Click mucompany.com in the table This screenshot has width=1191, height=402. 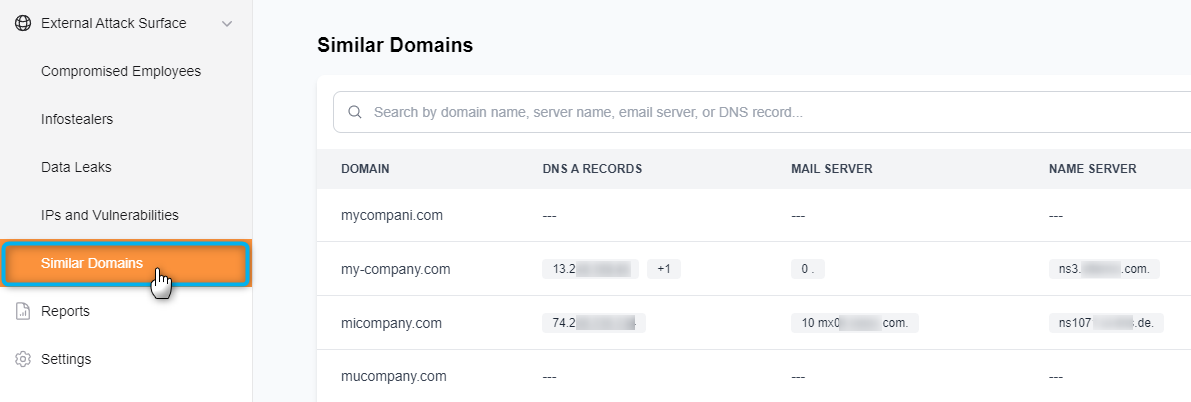(x=393, y=377)
